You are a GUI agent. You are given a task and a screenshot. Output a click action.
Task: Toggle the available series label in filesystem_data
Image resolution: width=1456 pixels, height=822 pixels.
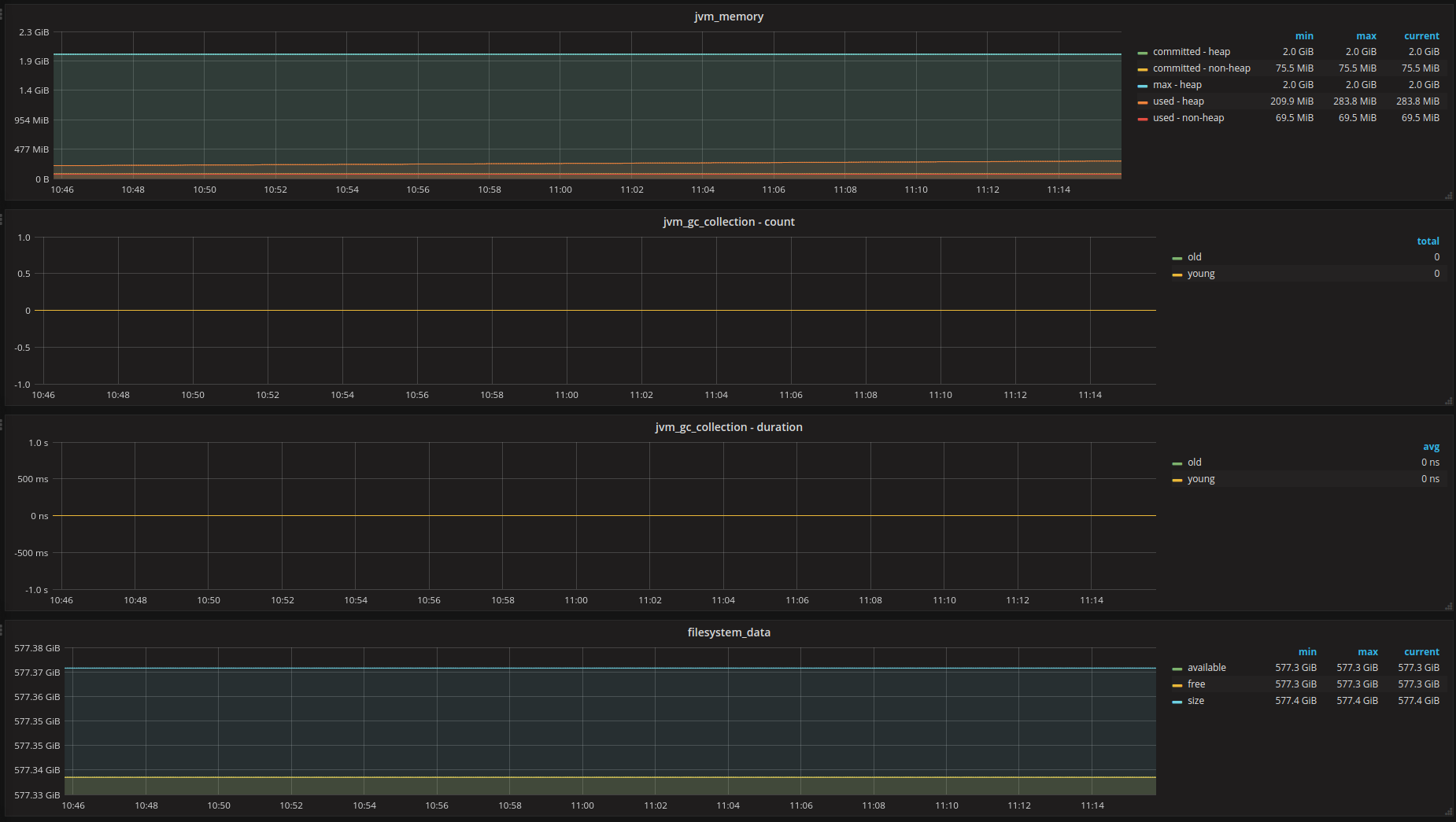[x=1207, y=668]
